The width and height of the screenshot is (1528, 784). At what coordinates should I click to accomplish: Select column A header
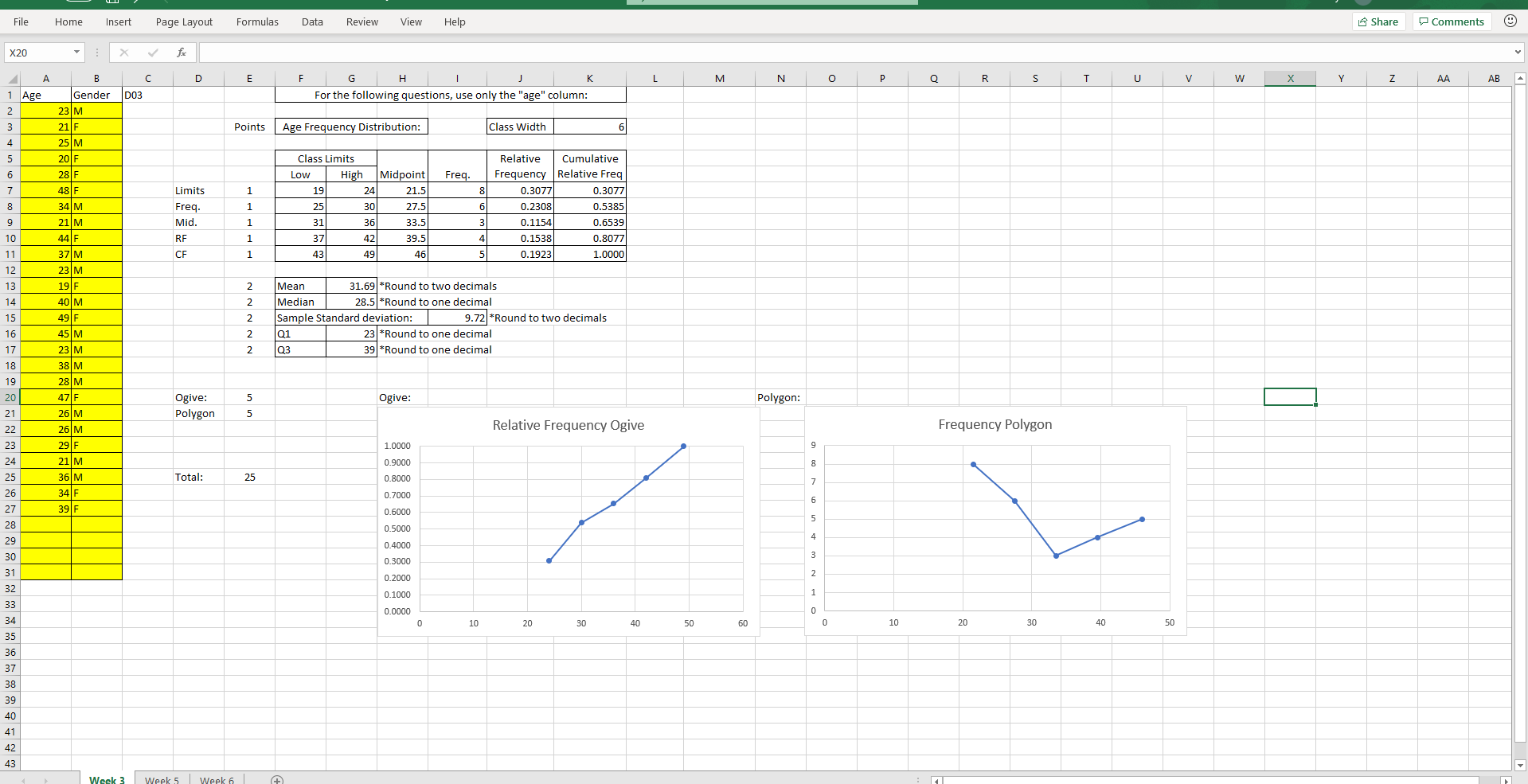pyautogui.click(x=46, y=78)
